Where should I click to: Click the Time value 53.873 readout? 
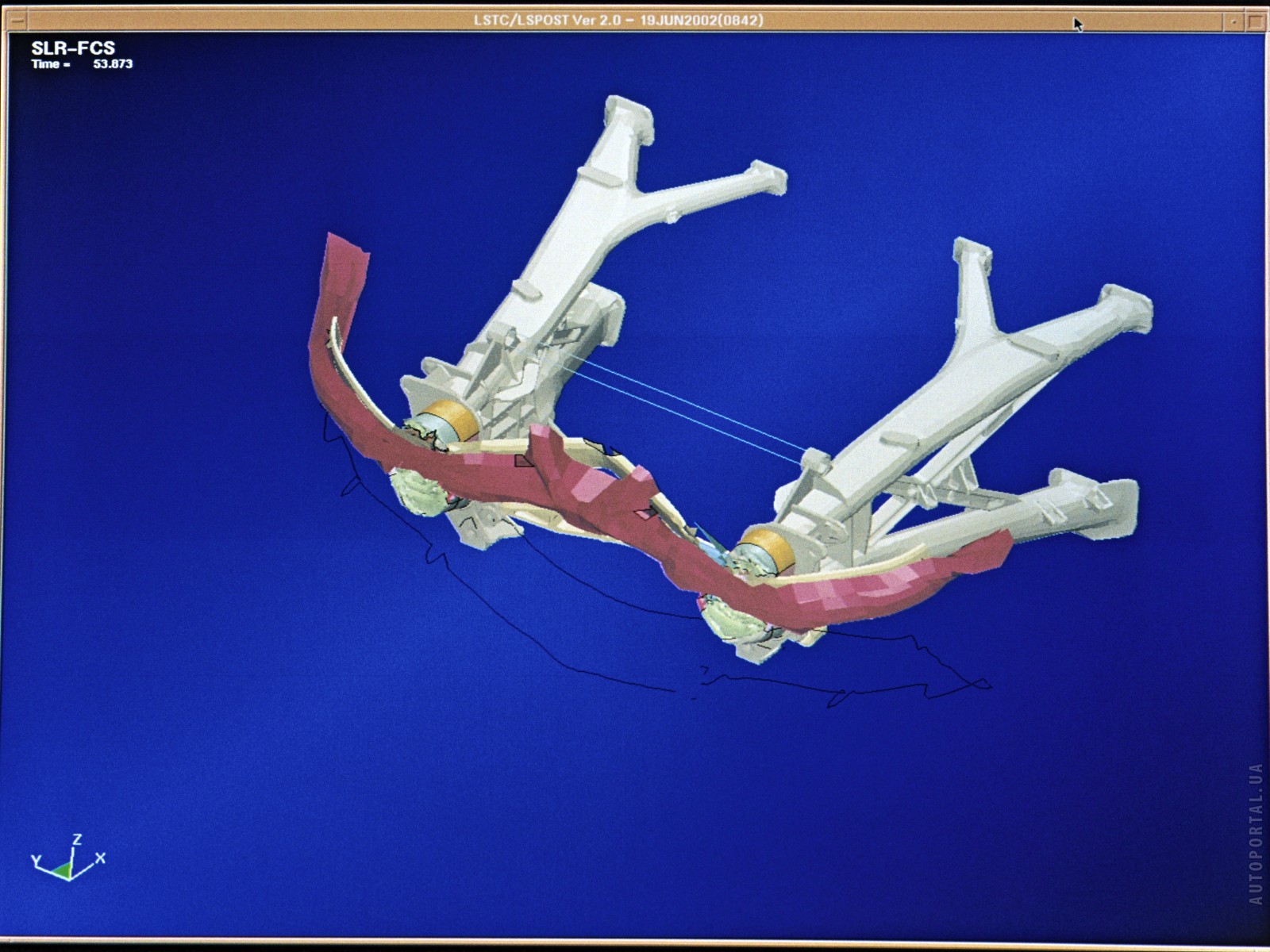pyautogui.click(x=113, y=64)
